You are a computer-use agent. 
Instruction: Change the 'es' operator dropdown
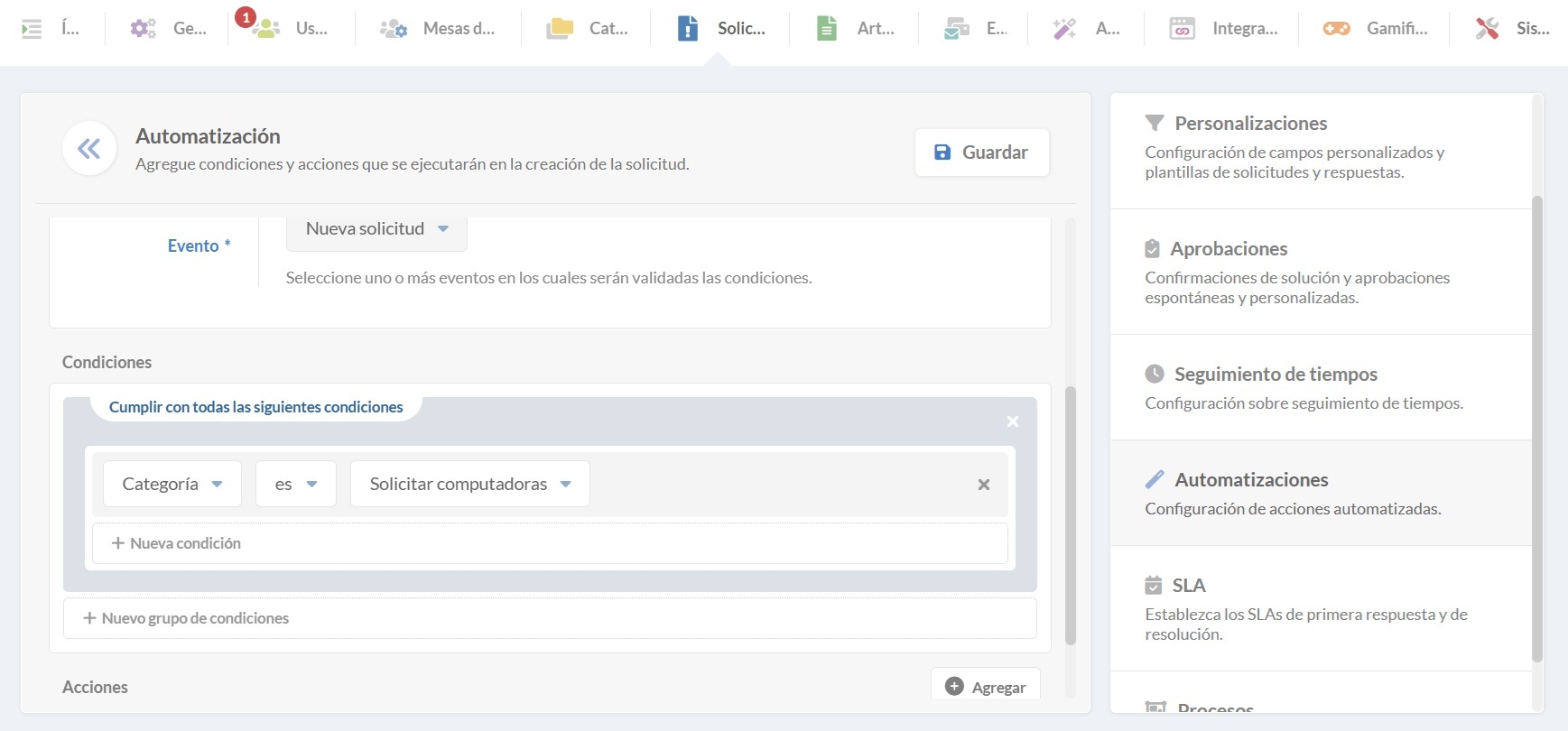(x=295, y=485)
